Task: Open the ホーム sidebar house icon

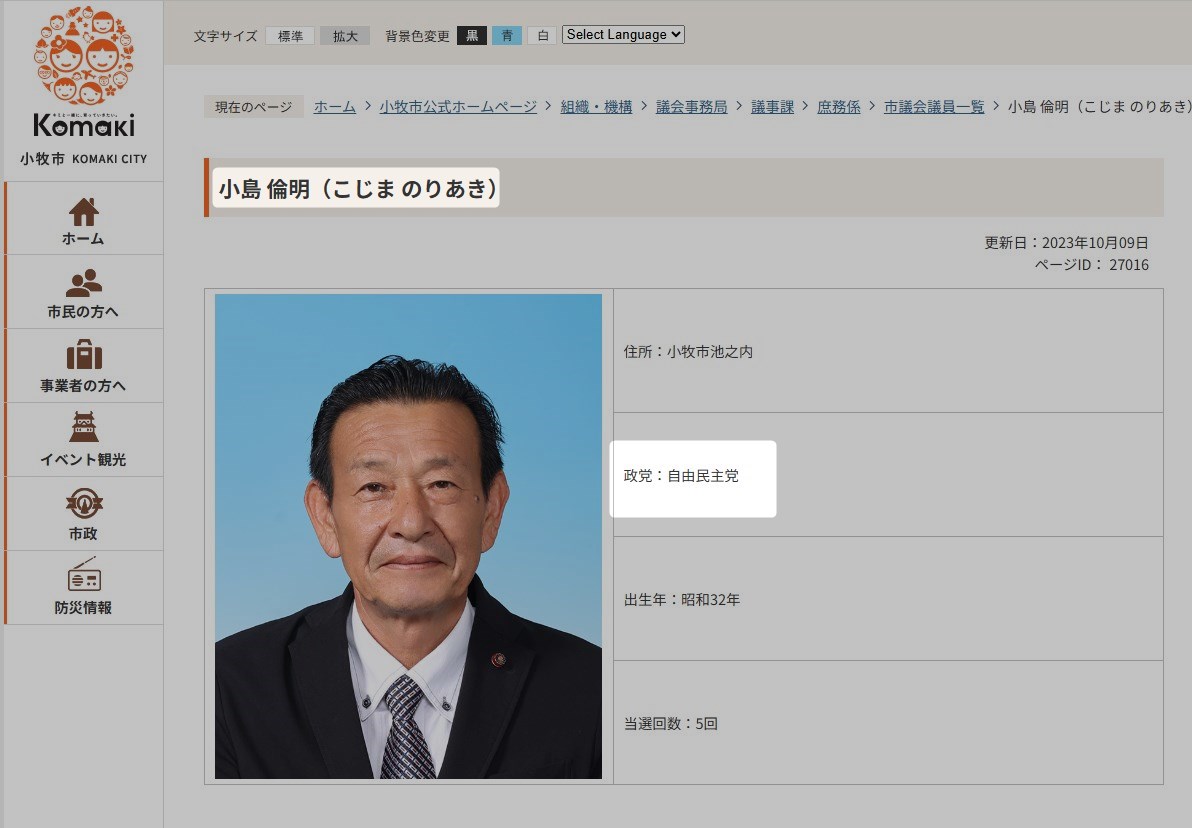Action: point(84,212)
